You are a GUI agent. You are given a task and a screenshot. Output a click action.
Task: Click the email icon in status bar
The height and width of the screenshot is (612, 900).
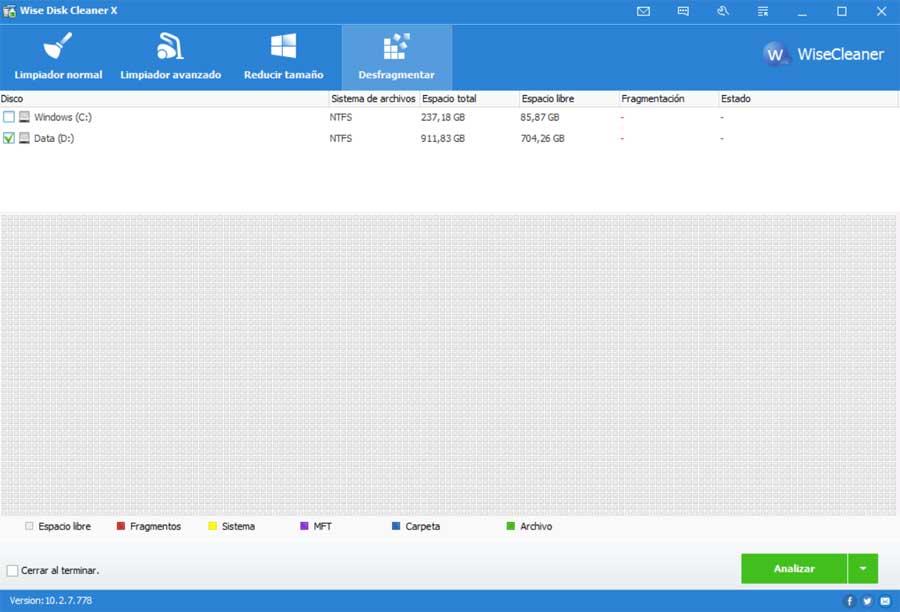885,601
